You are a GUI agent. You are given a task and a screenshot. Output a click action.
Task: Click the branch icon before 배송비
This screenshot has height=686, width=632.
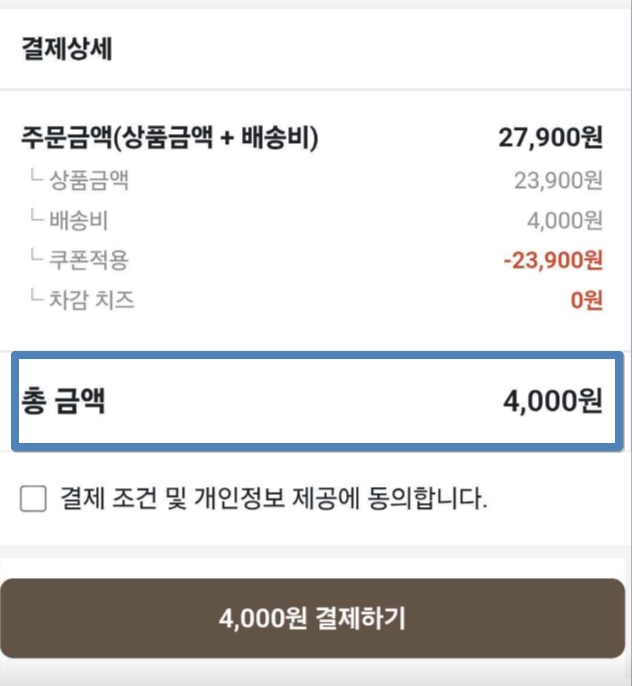coord(36,217)
